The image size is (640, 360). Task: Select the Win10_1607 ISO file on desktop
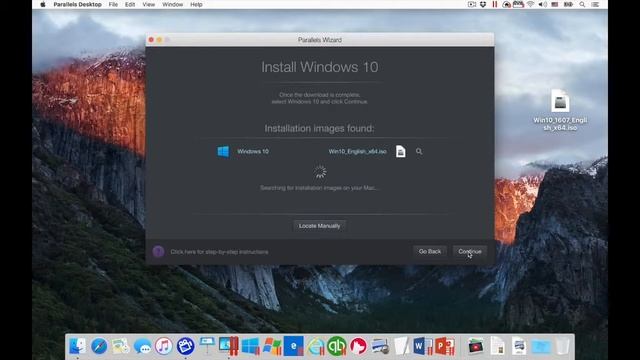pyautogui.click(x=560, y=110)
